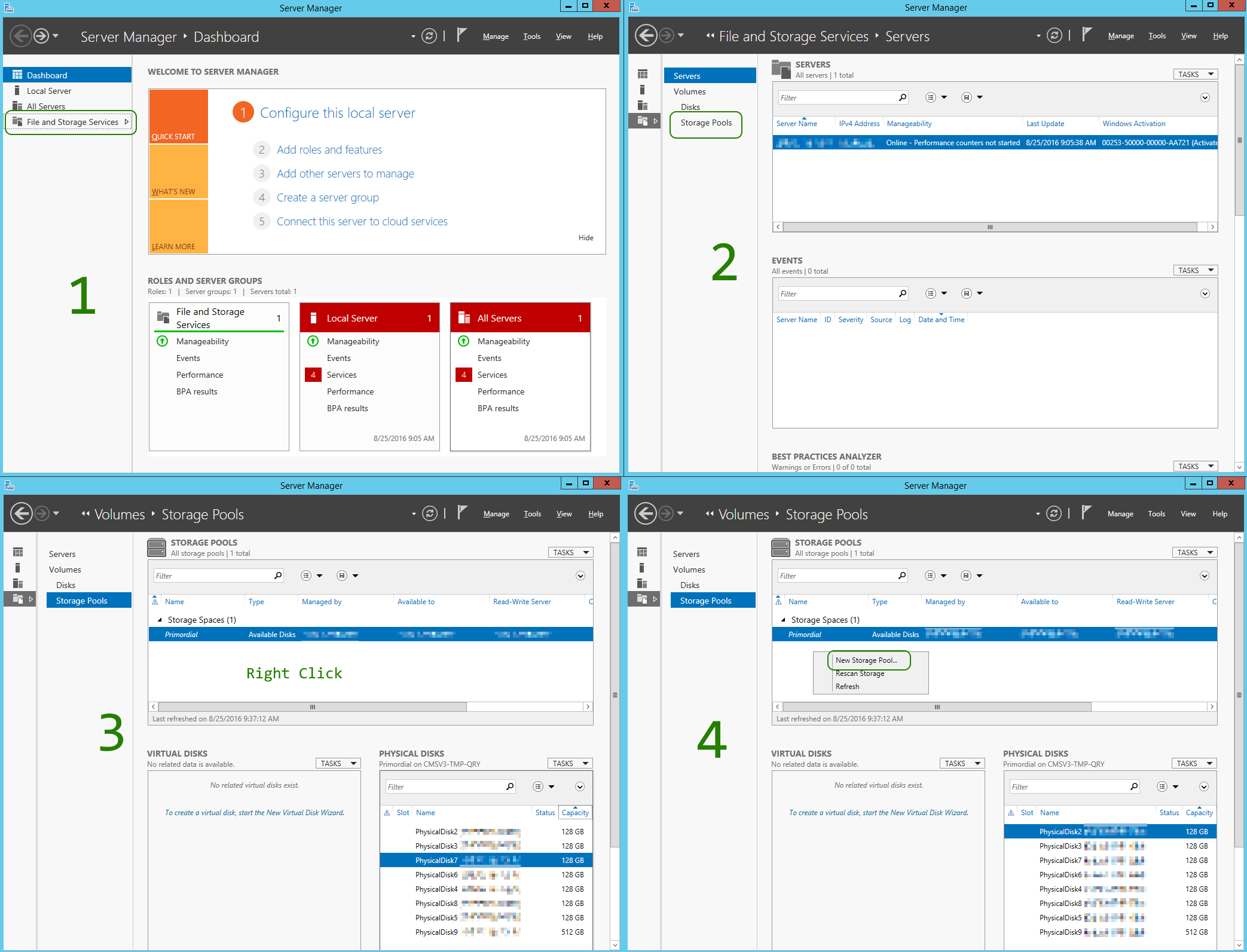The image size is (1247, 952).
Task: Hide the welcome quick start tile
Action: point(585,237)
